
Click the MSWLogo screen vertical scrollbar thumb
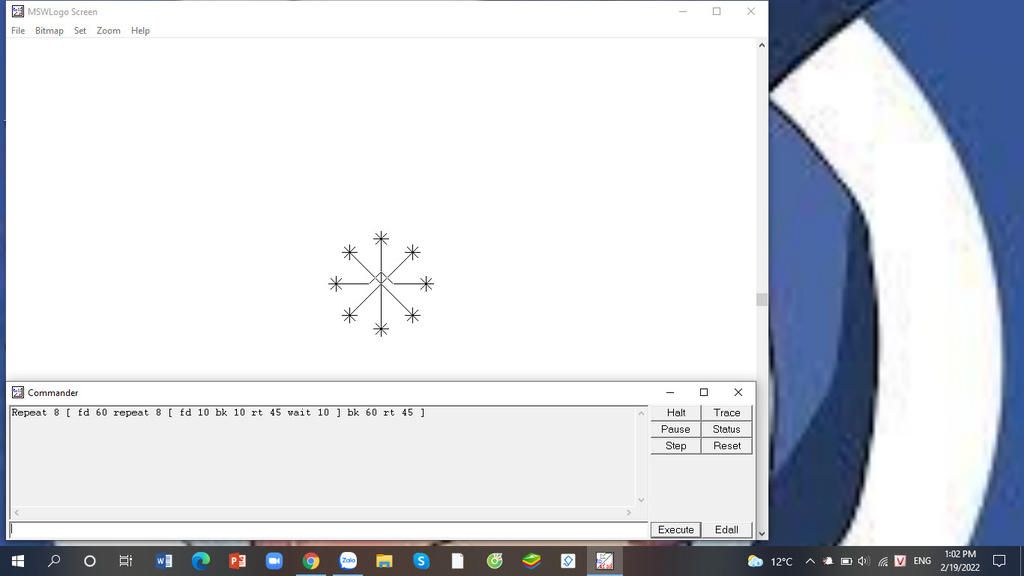[761, 300]
